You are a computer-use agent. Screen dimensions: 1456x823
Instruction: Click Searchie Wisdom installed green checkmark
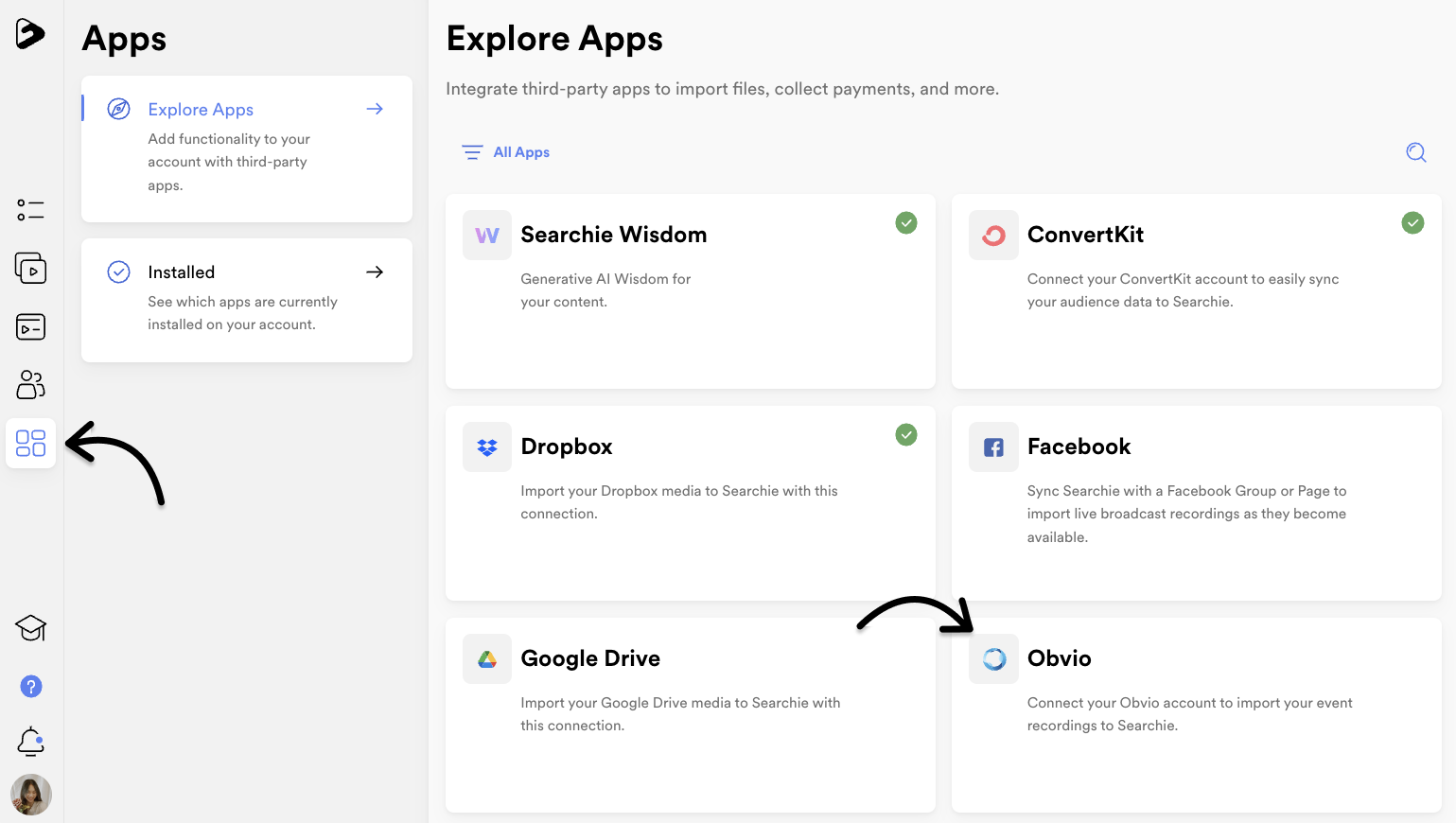click(x=906, y=223)
